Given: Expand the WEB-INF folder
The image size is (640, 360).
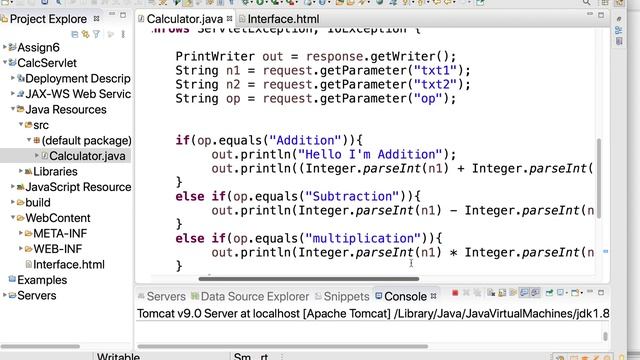Looking at the screenshot, I should point(21,249).
